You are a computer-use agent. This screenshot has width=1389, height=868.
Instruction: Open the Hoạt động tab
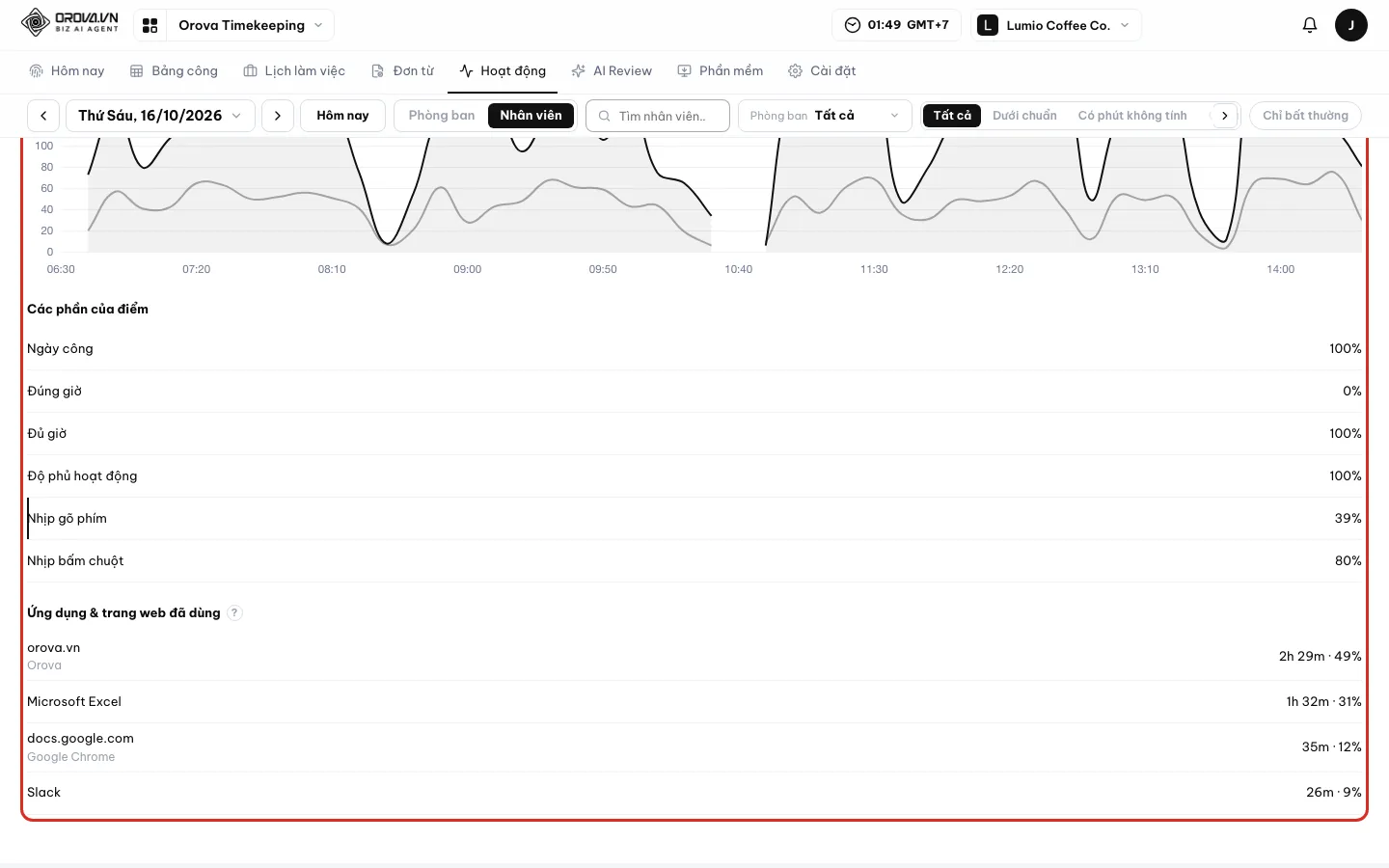(x=503, y=71)
